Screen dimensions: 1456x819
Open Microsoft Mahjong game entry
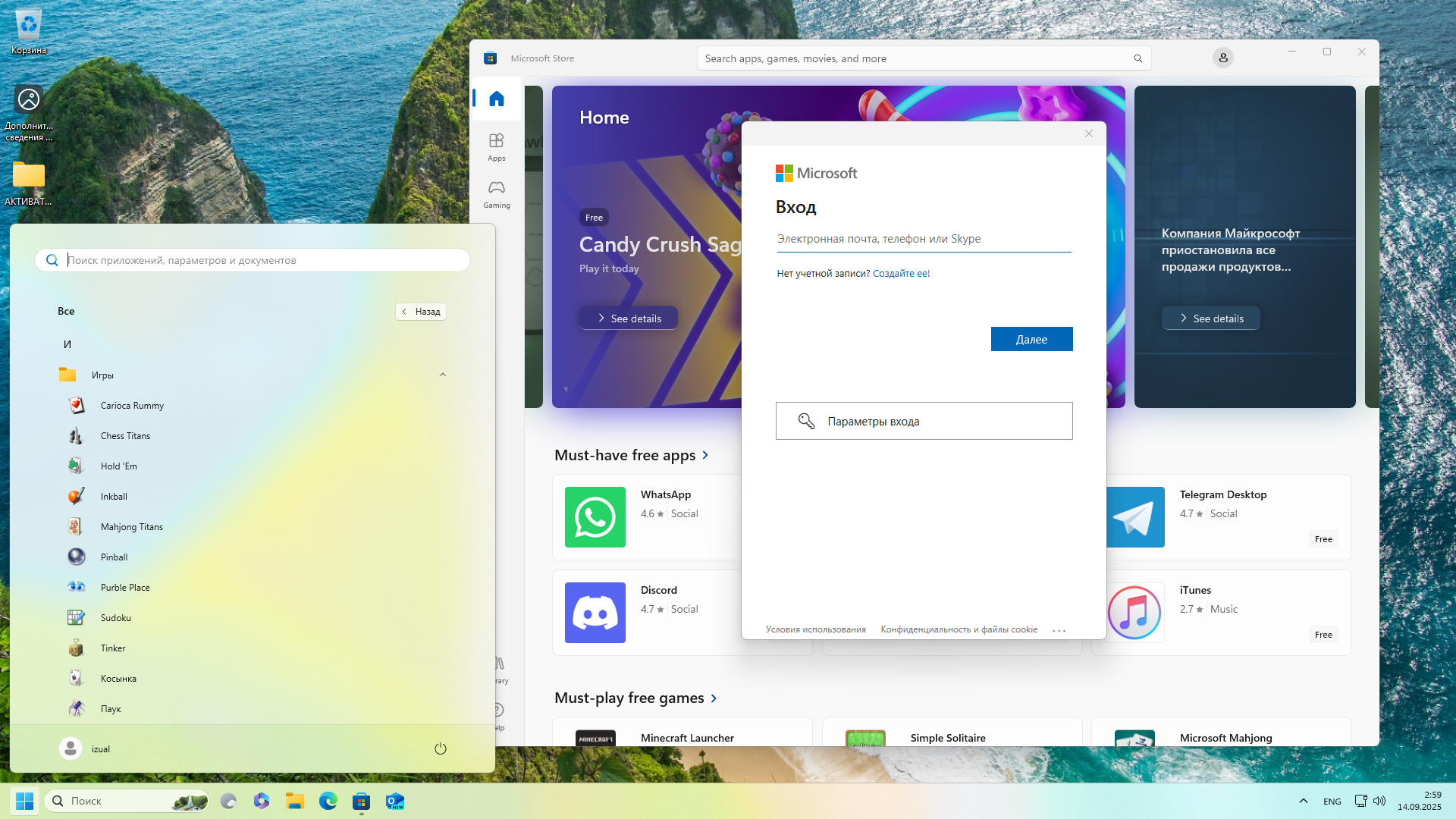pyautogui.click(x=1221, y=733)
